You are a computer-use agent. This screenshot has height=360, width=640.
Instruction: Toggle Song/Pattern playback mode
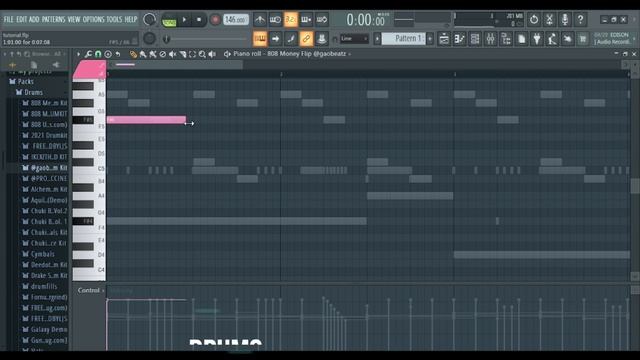coord(169,20)
